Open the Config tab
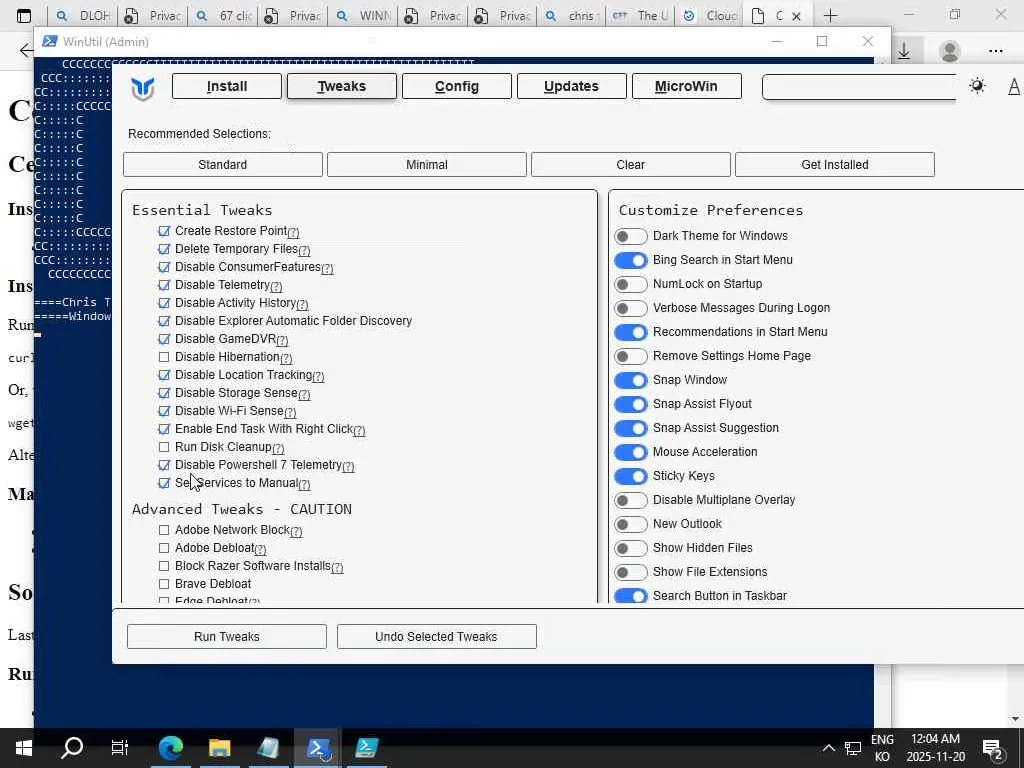 click(x=456, y=86)
